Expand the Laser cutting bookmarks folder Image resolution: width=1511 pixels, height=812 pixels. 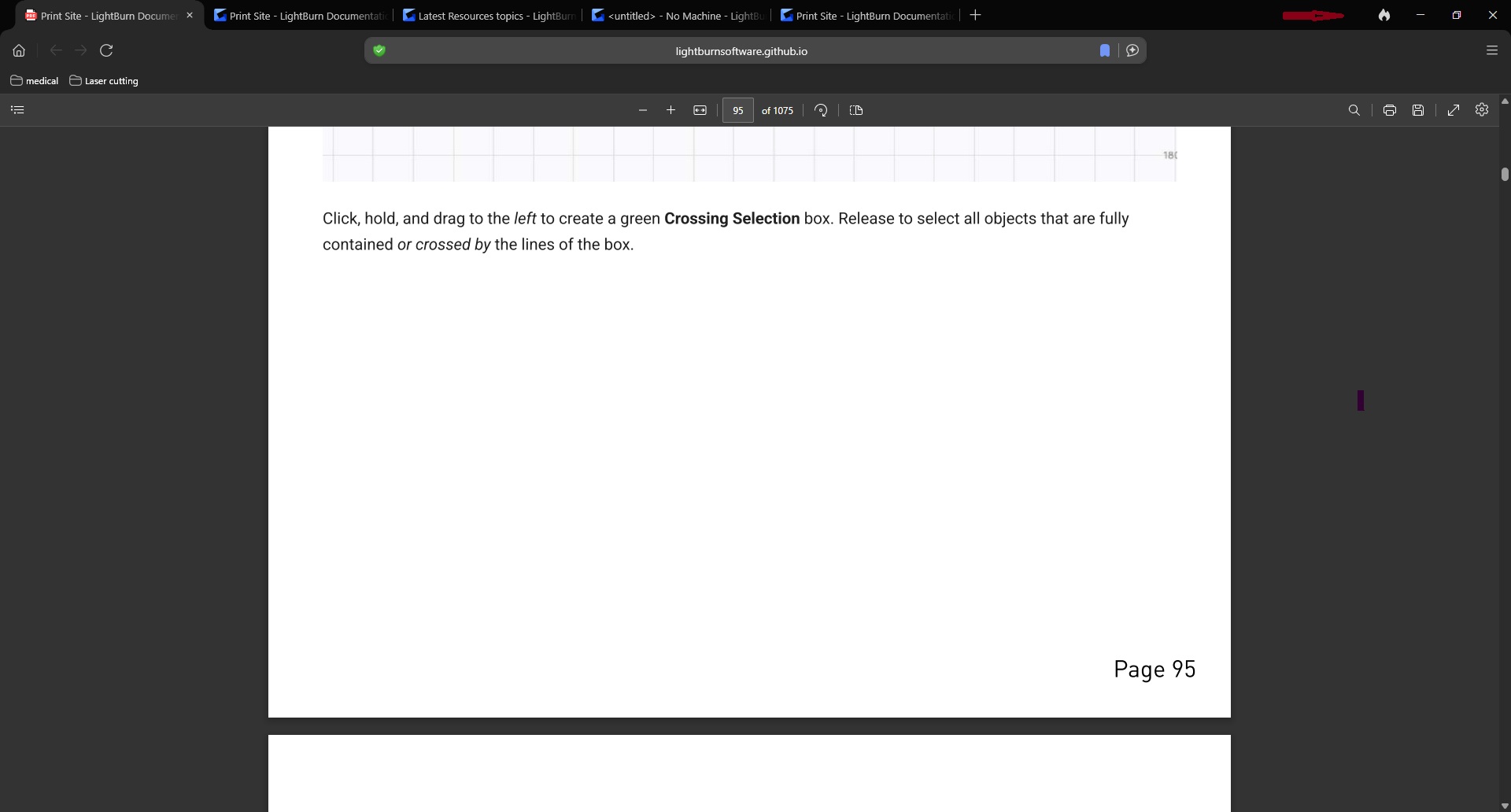click(x=104, y=80)
